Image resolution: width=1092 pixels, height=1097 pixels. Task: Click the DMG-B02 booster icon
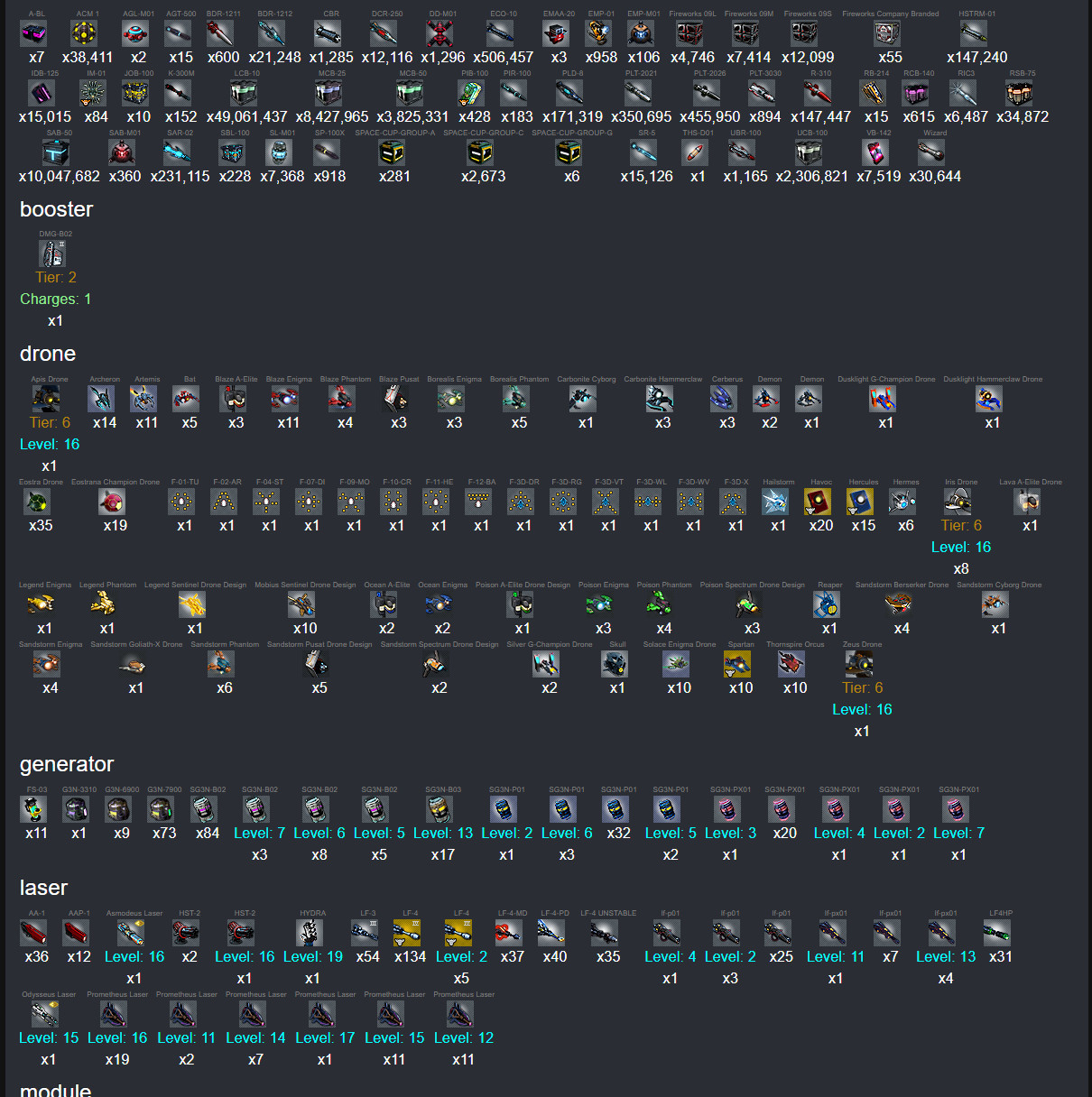[x=52, y=254]
